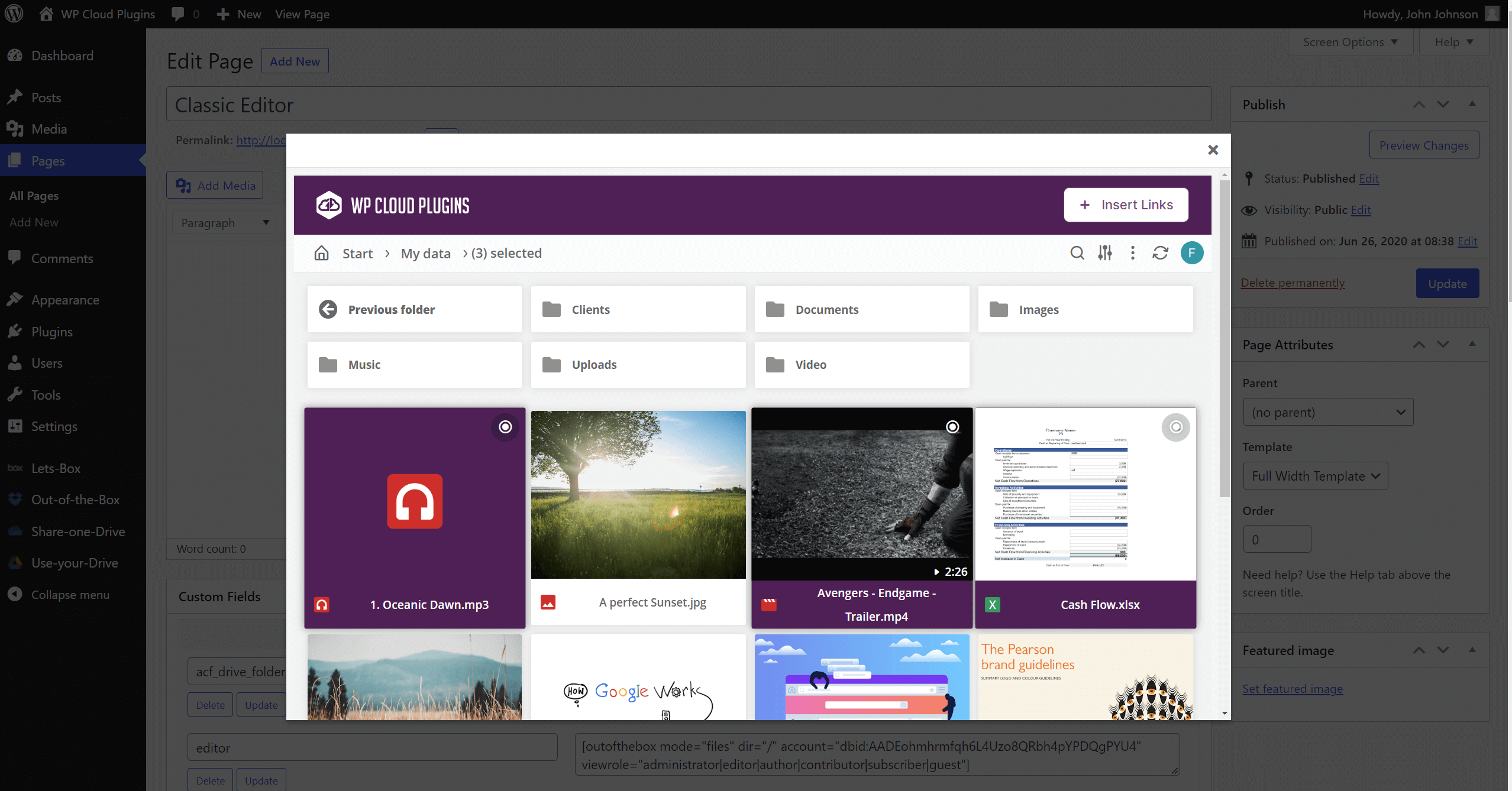Go back via Previous folder arrow
The width and height of the screenshot is (1512, 791).
[x=328, y=309]
